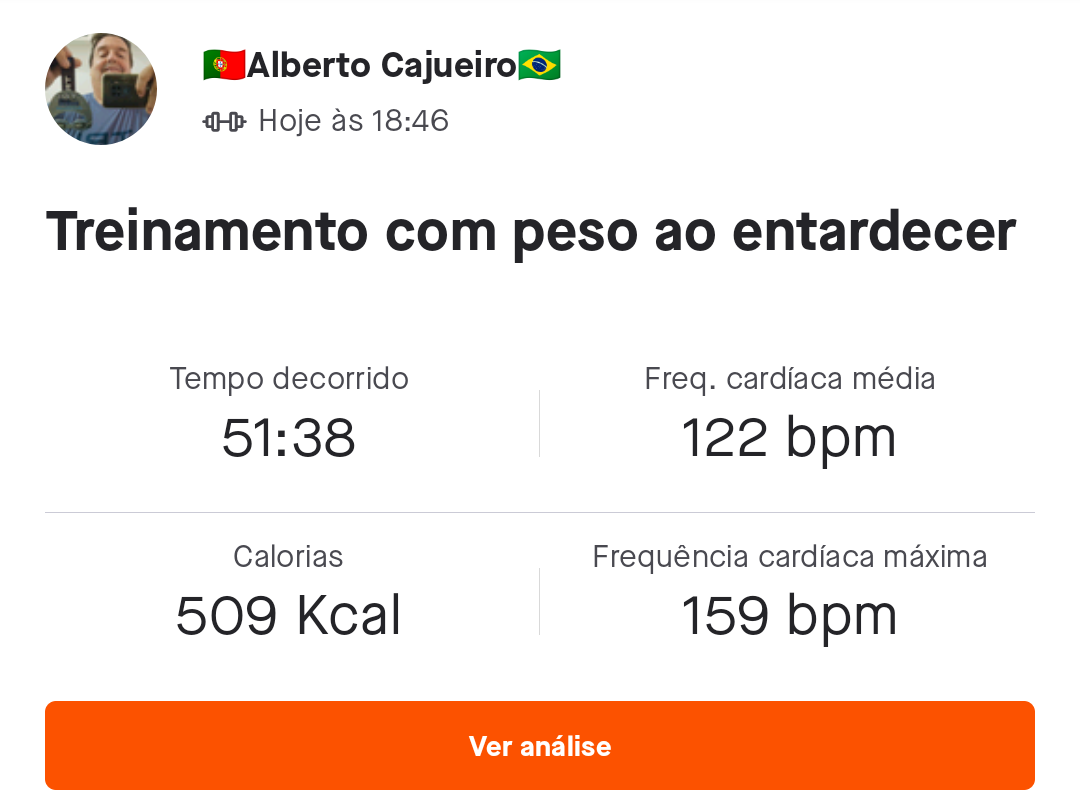Click the Portugal flag emoji beside the name
The width and height of the screenshot is (1080, 810).
tap(225, 65)
